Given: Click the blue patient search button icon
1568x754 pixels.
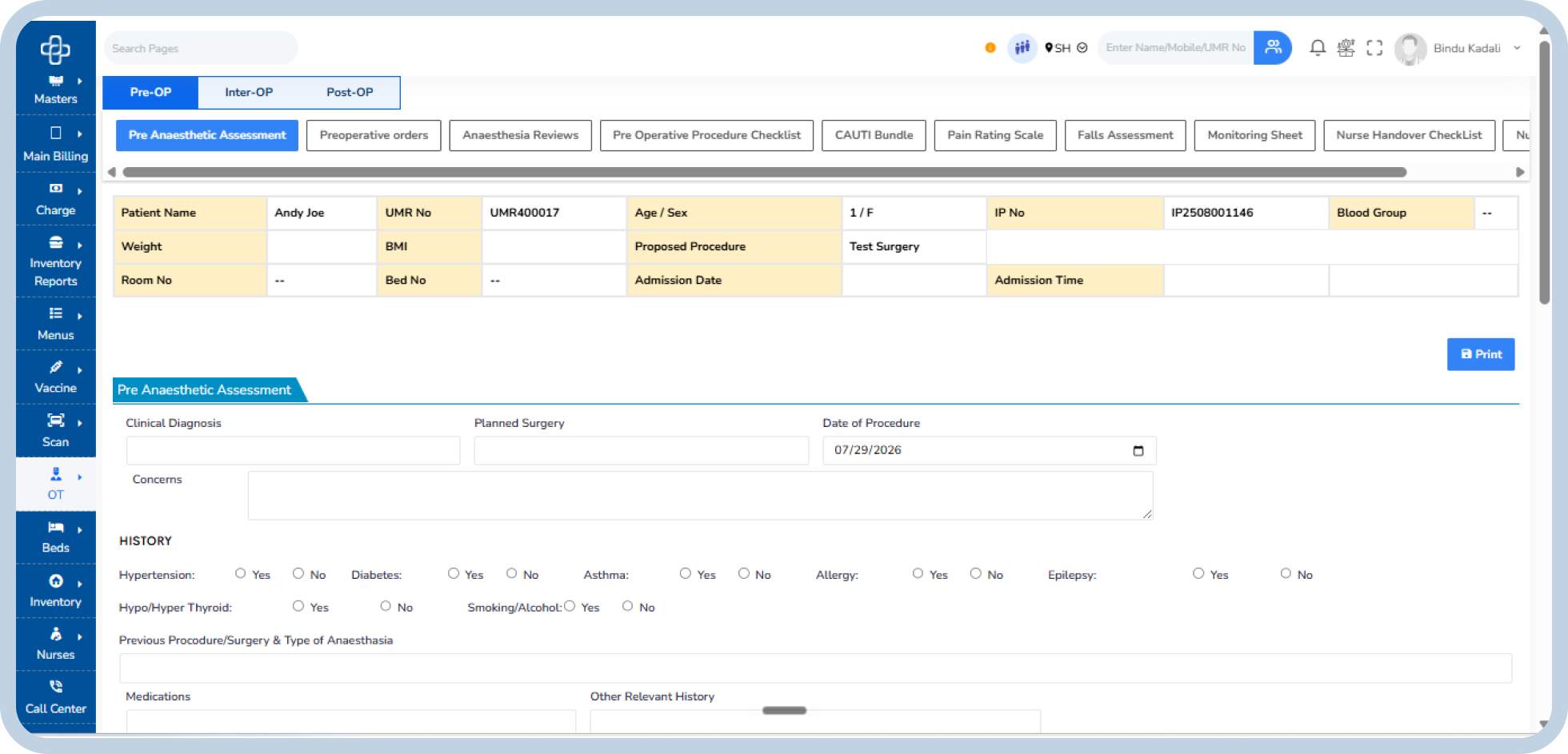Looking at the screenshot, I should tap(1273, 48).
